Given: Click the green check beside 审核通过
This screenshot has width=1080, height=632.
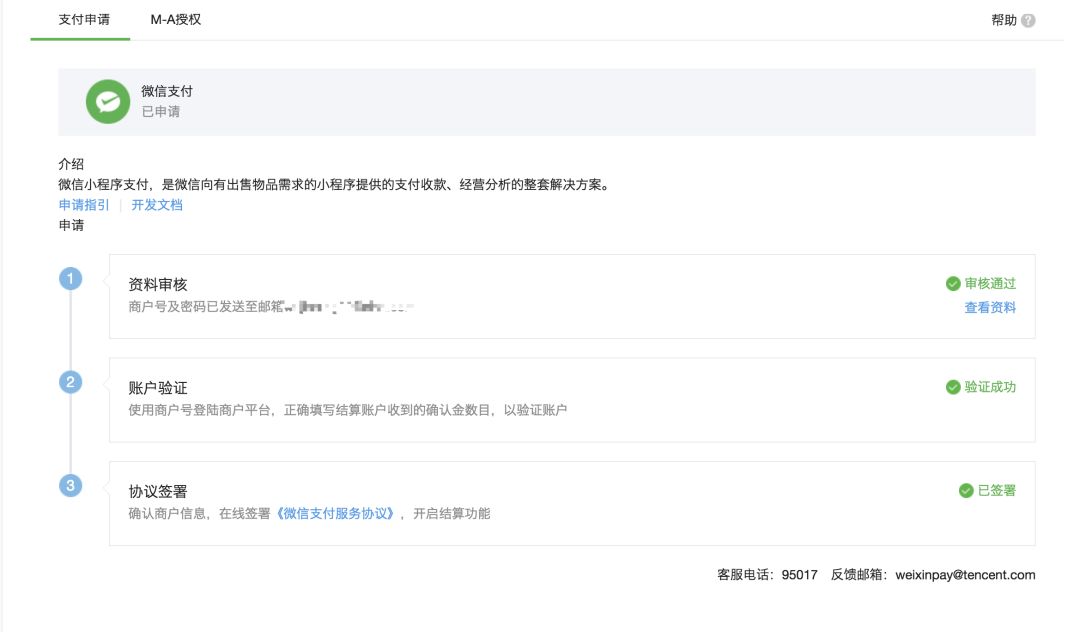Looking at the screenshot, I should click(x=953, y=284).
